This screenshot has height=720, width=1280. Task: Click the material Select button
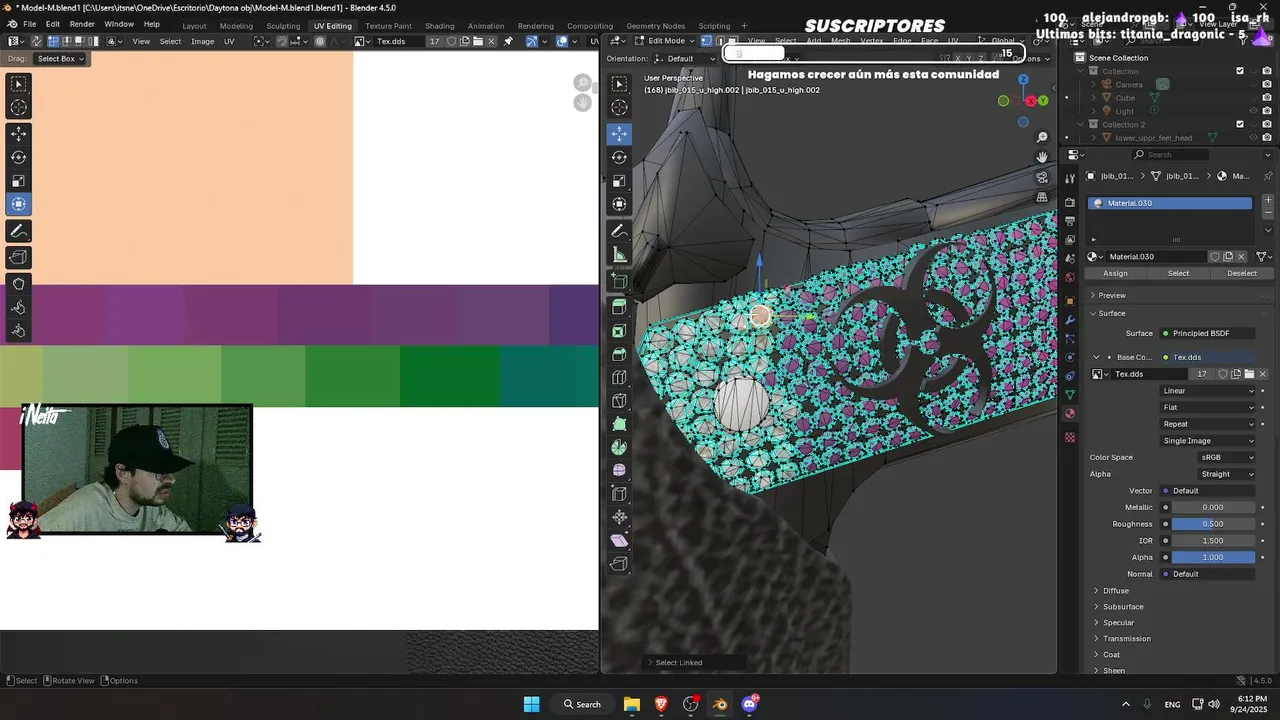1178,273
